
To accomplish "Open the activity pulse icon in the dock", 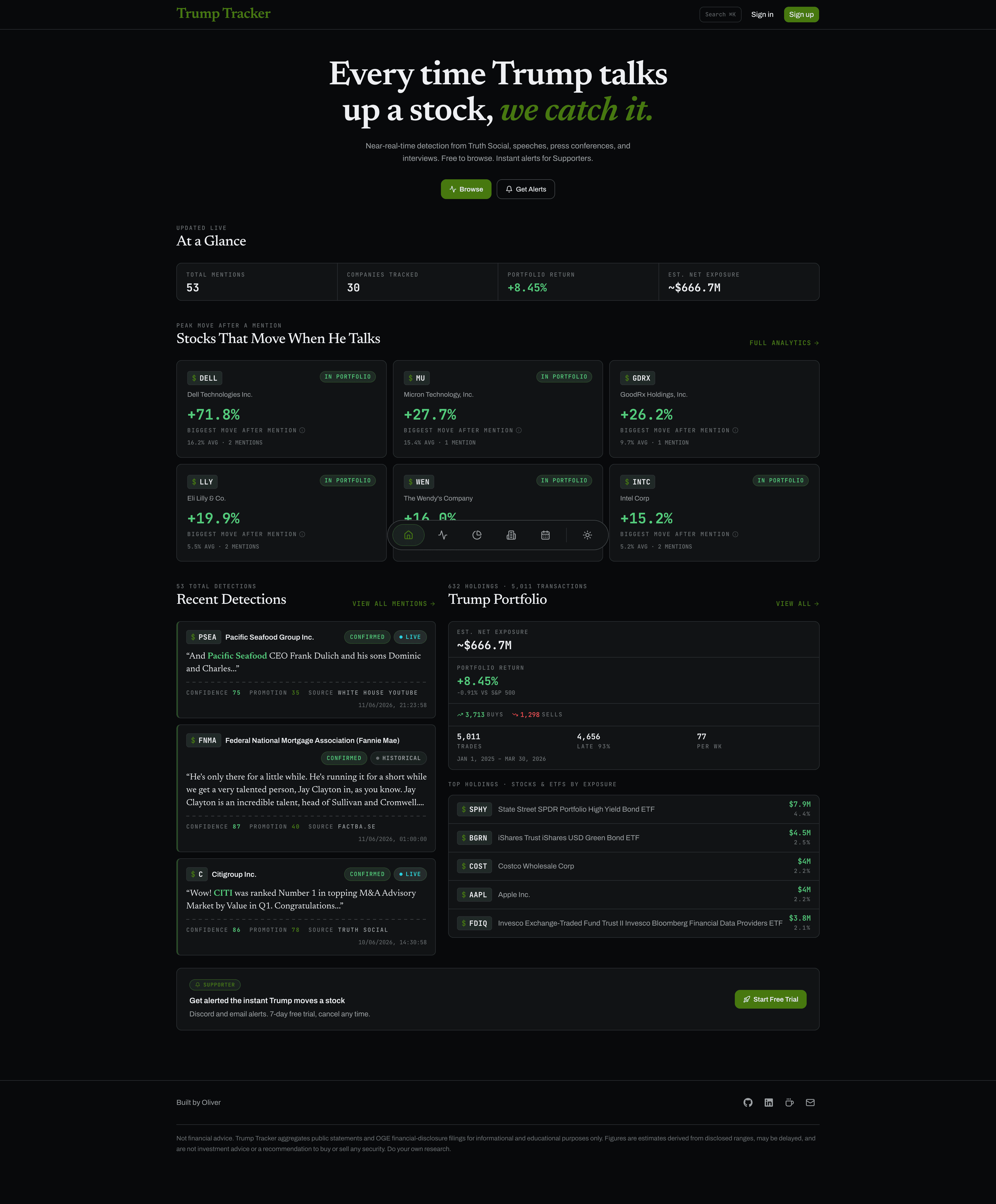I will (442, 535).
